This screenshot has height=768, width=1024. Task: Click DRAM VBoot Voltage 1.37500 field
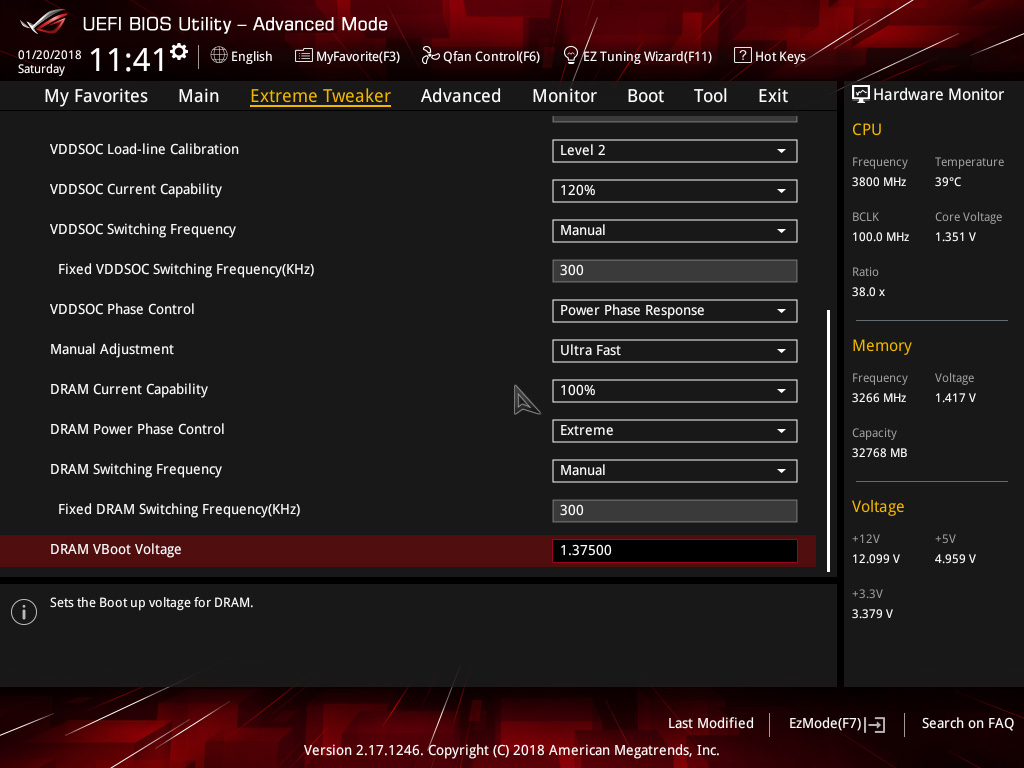pyautogui.click(x=675, y=551)
